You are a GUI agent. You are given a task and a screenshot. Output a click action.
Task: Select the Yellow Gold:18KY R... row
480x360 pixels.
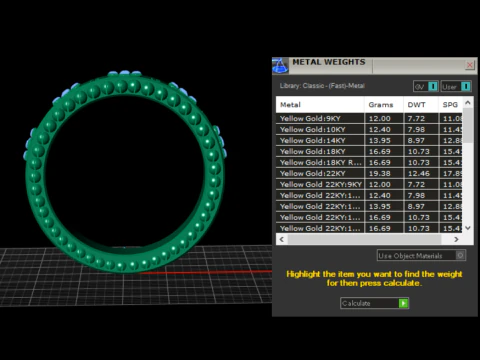[369, 162]
